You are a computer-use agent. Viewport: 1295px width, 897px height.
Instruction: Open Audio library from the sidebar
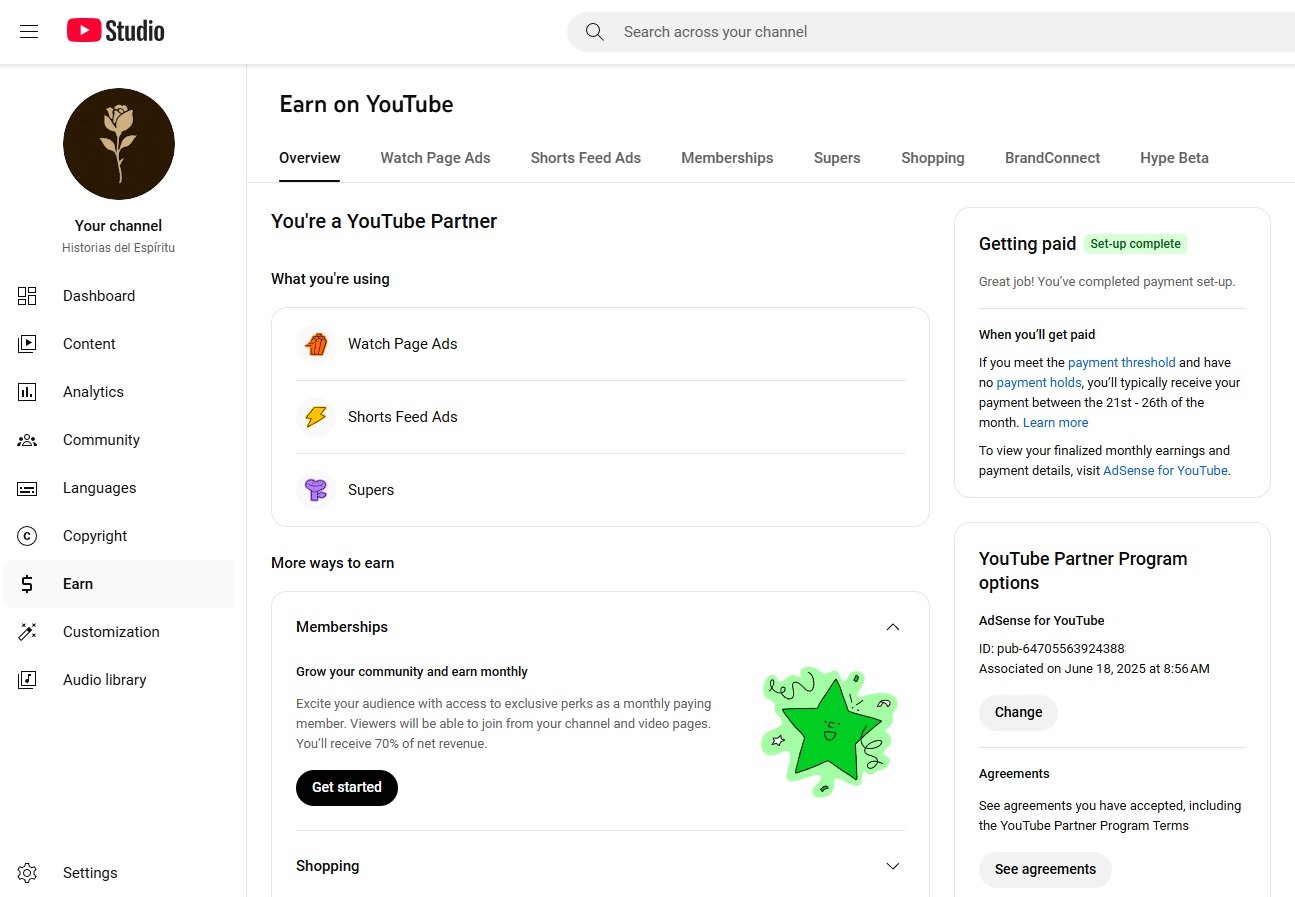coord(118,680)
